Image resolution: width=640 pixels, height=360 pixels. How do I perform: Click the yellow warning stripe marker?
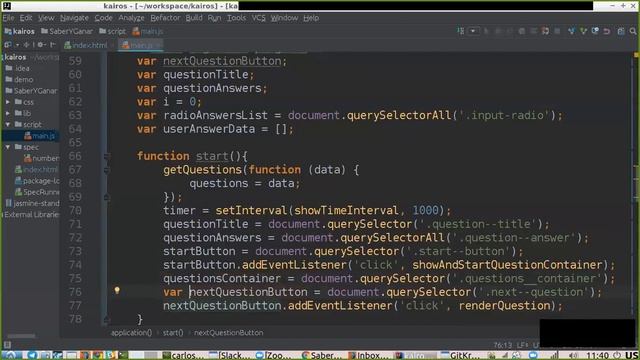point(636,55)
